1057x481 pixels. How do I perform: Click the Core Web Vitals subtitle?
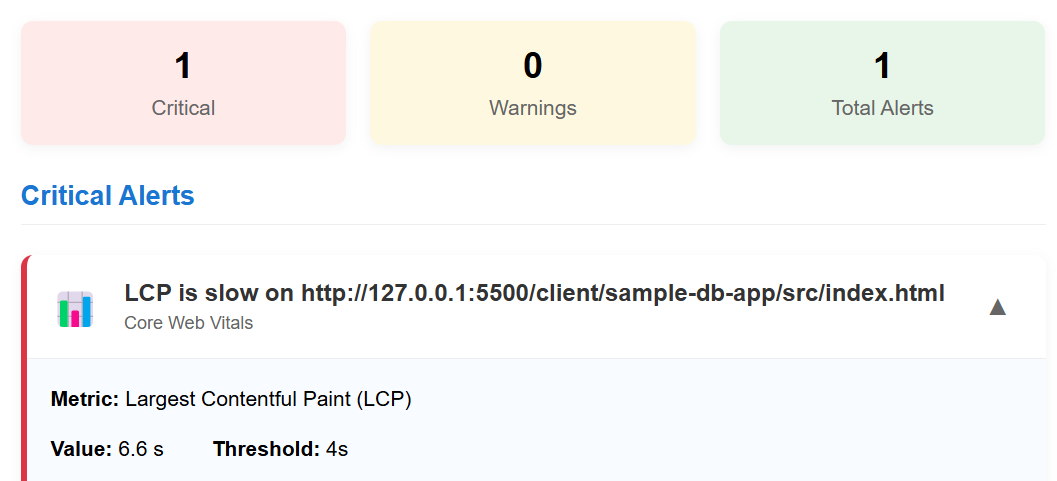189,323
